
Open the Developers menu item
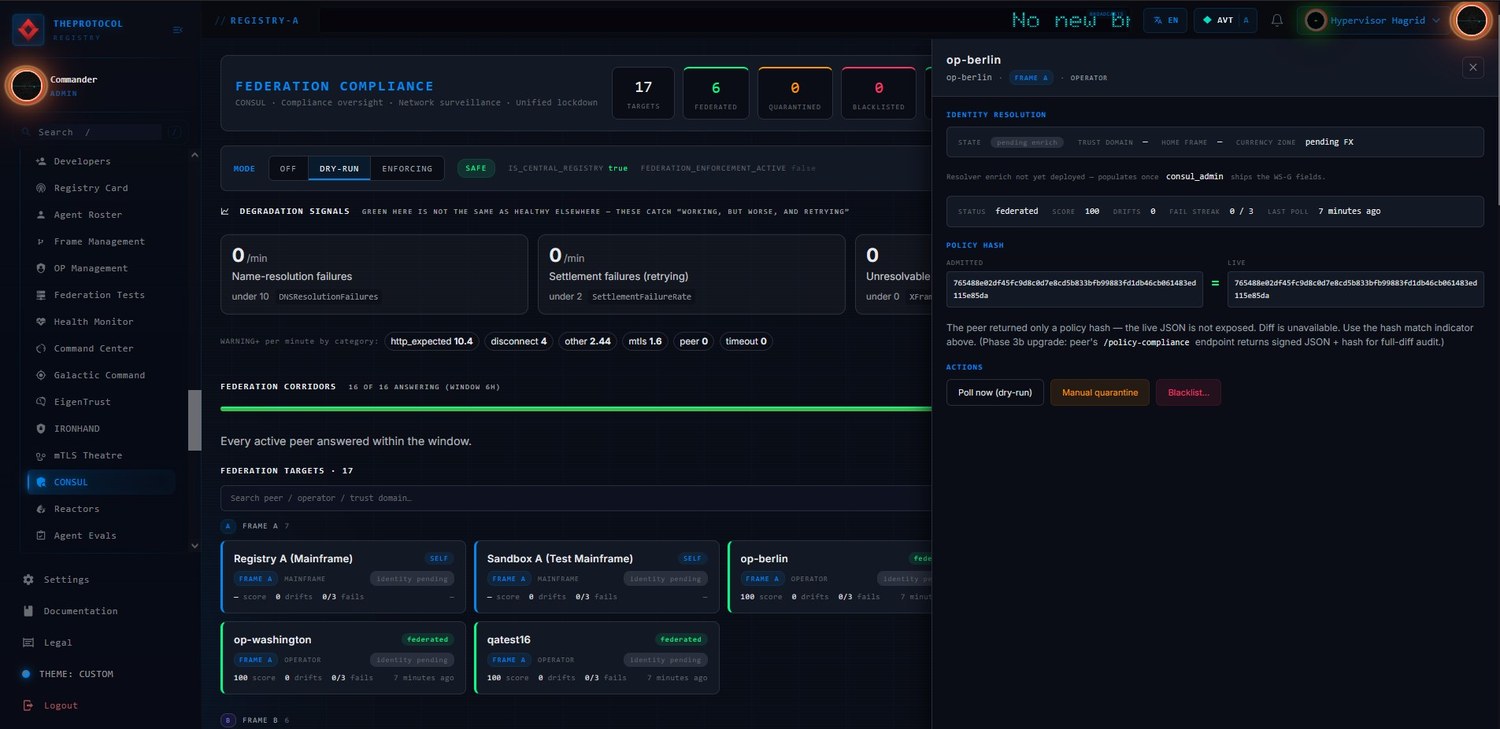[x=100, y=161]
